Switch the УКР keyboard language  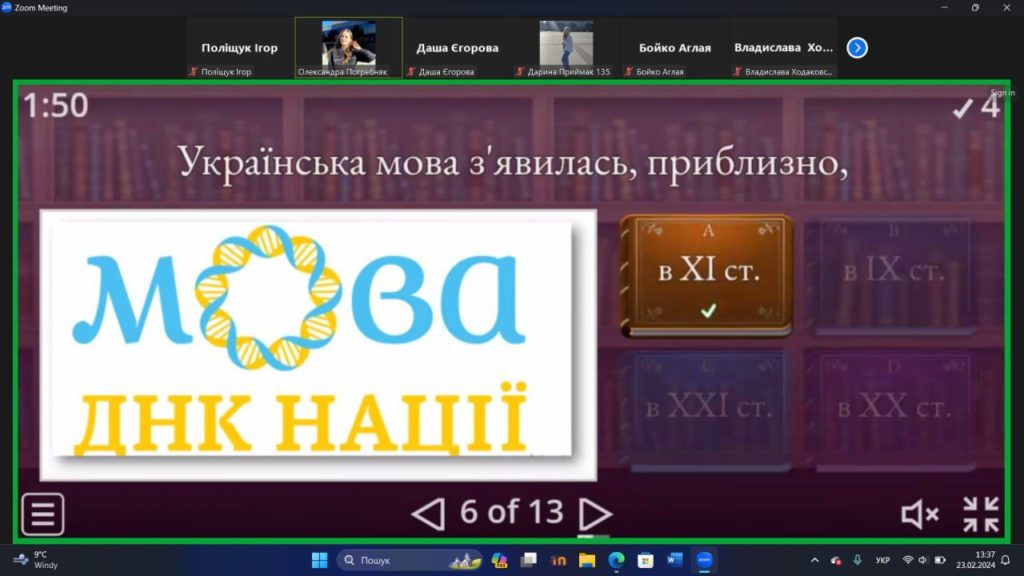click(x=883, y=560)
